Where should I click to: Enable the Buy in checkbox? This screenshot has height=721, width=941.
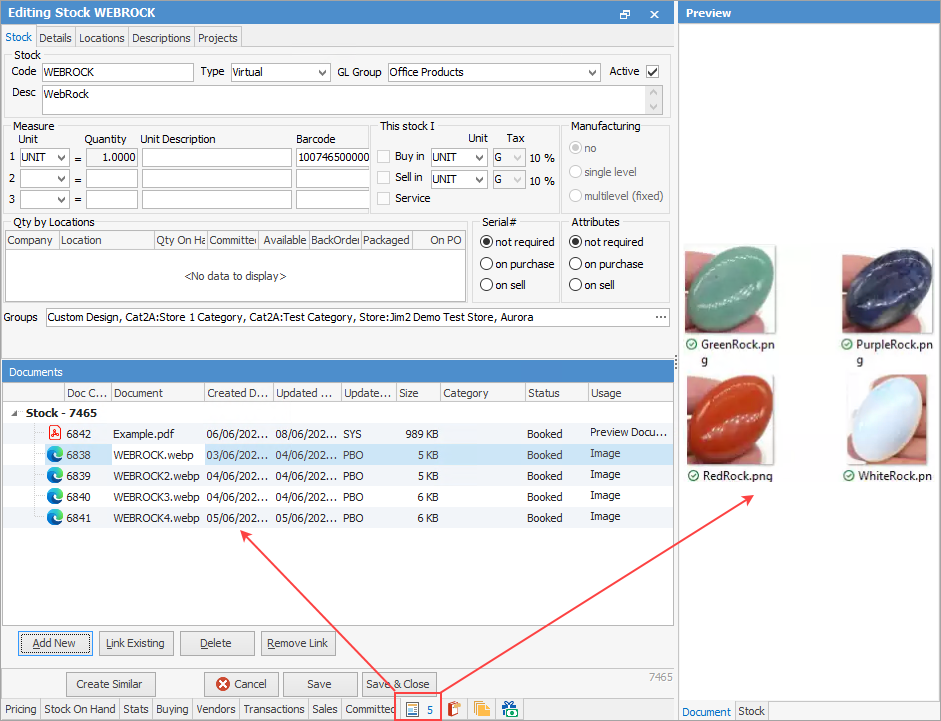(384, 157)
